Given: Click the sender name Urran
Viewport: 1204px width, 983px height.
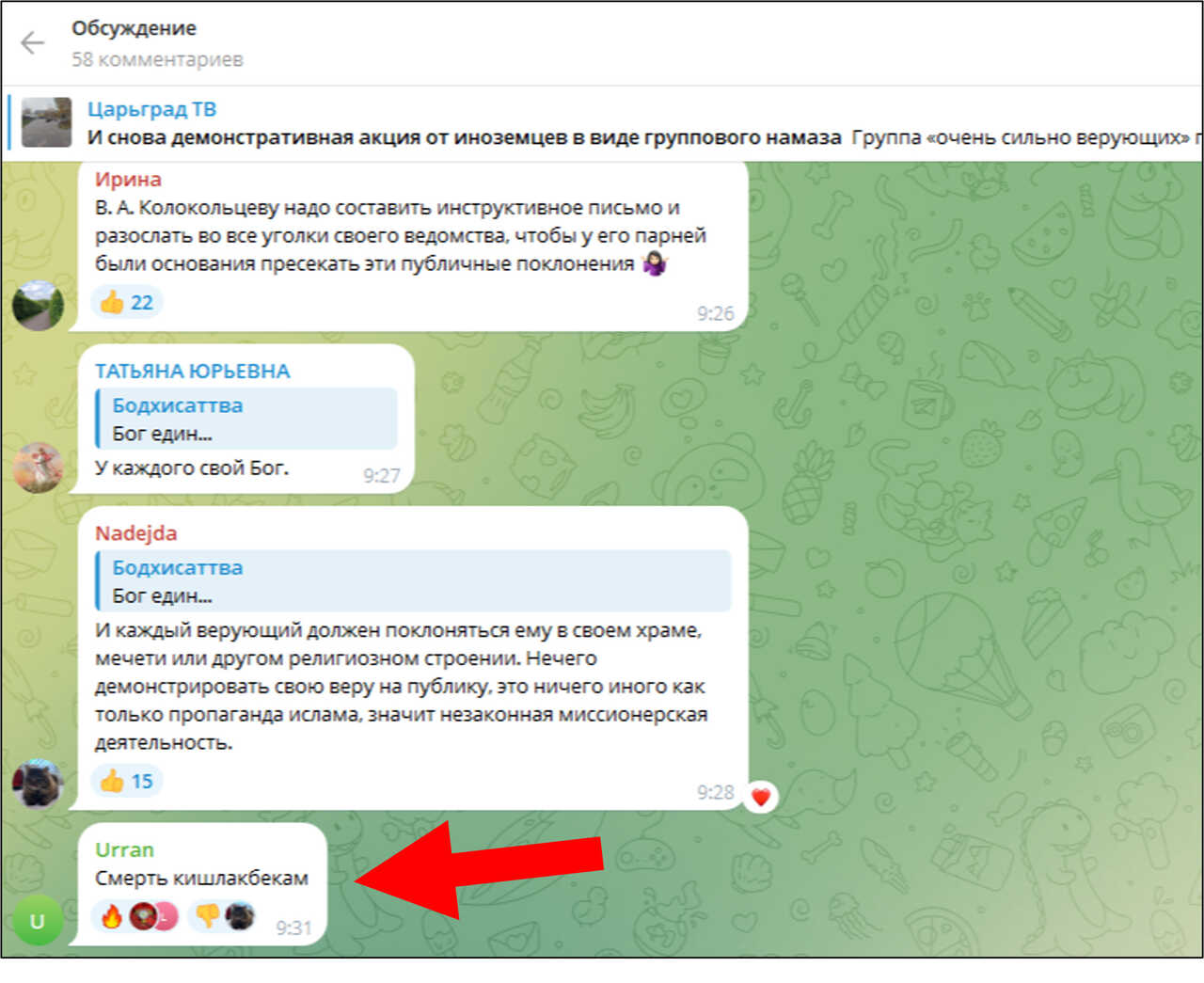Looking at the screenshot, I should (124, 849).
